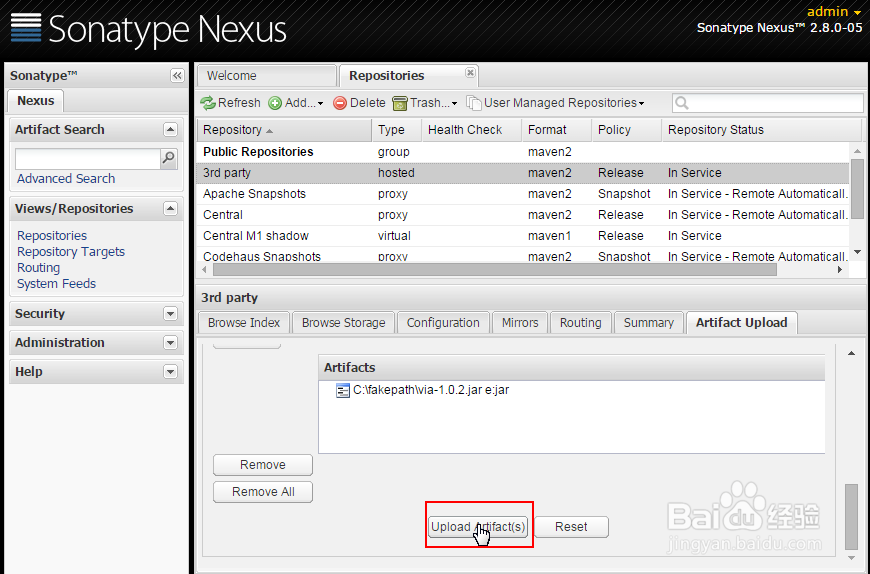Select the Apache Snapshots repository row
Screen dimensions: 870x574
523,194
